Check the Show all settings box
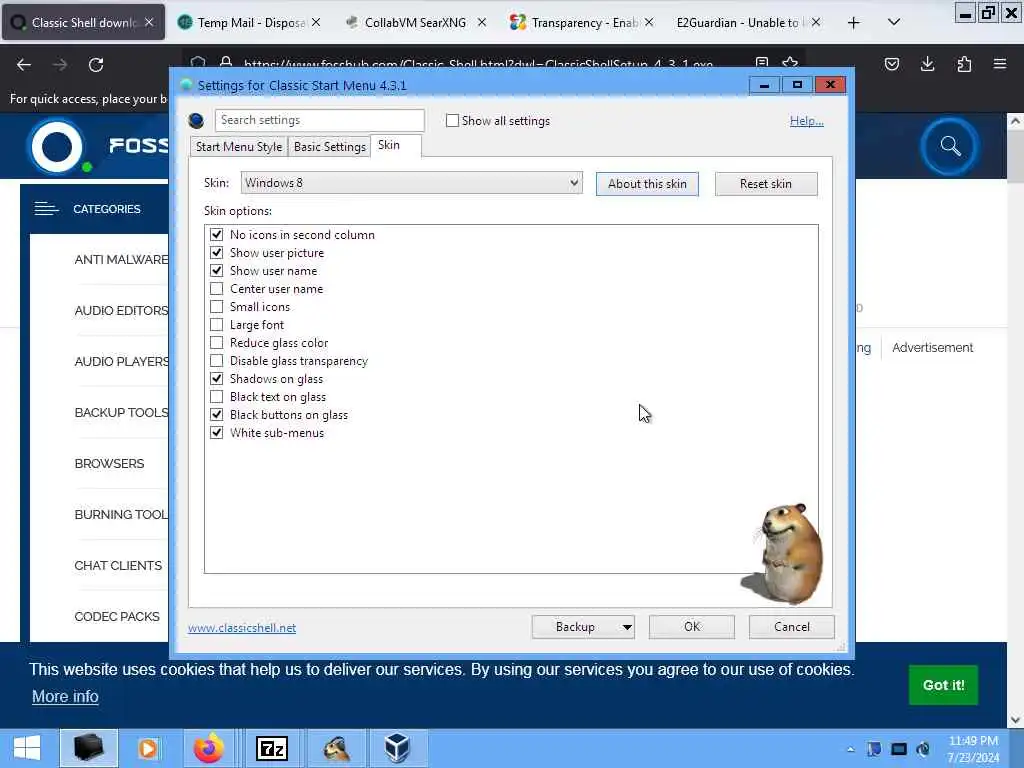Viewport: 1024px width, 768px height. click(x=452, y=121)
